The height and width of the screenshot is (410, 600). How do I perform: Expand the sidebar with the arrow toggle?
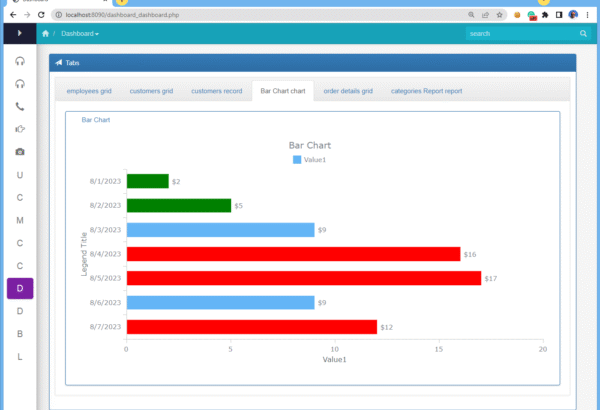[x=19, y=33]
